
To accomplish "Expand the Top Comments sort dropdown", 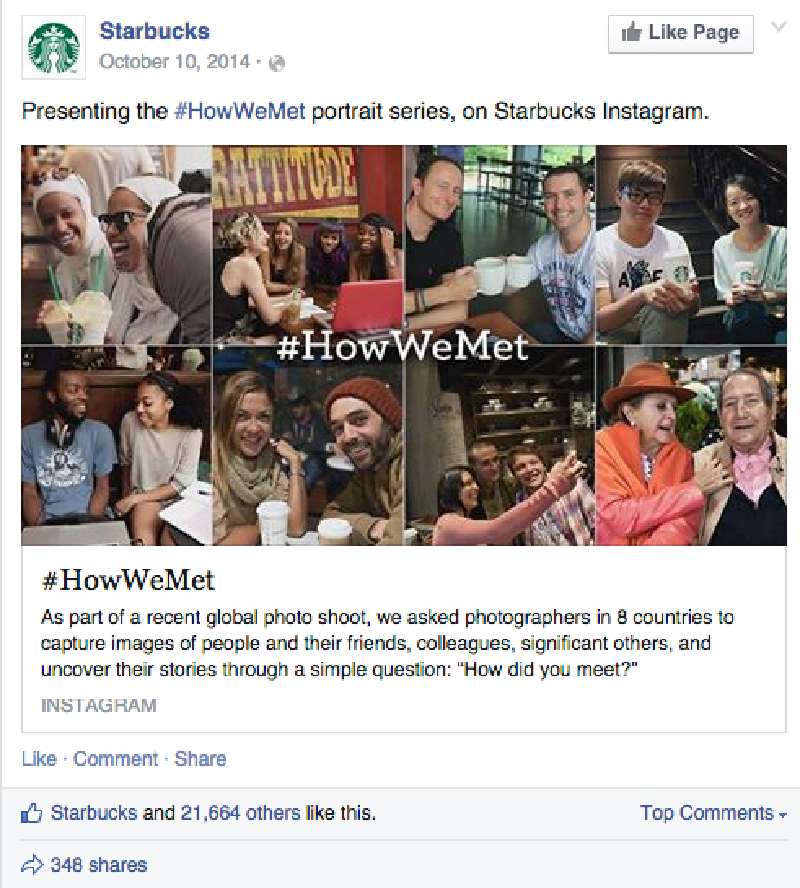I will [x=713, y=813].
